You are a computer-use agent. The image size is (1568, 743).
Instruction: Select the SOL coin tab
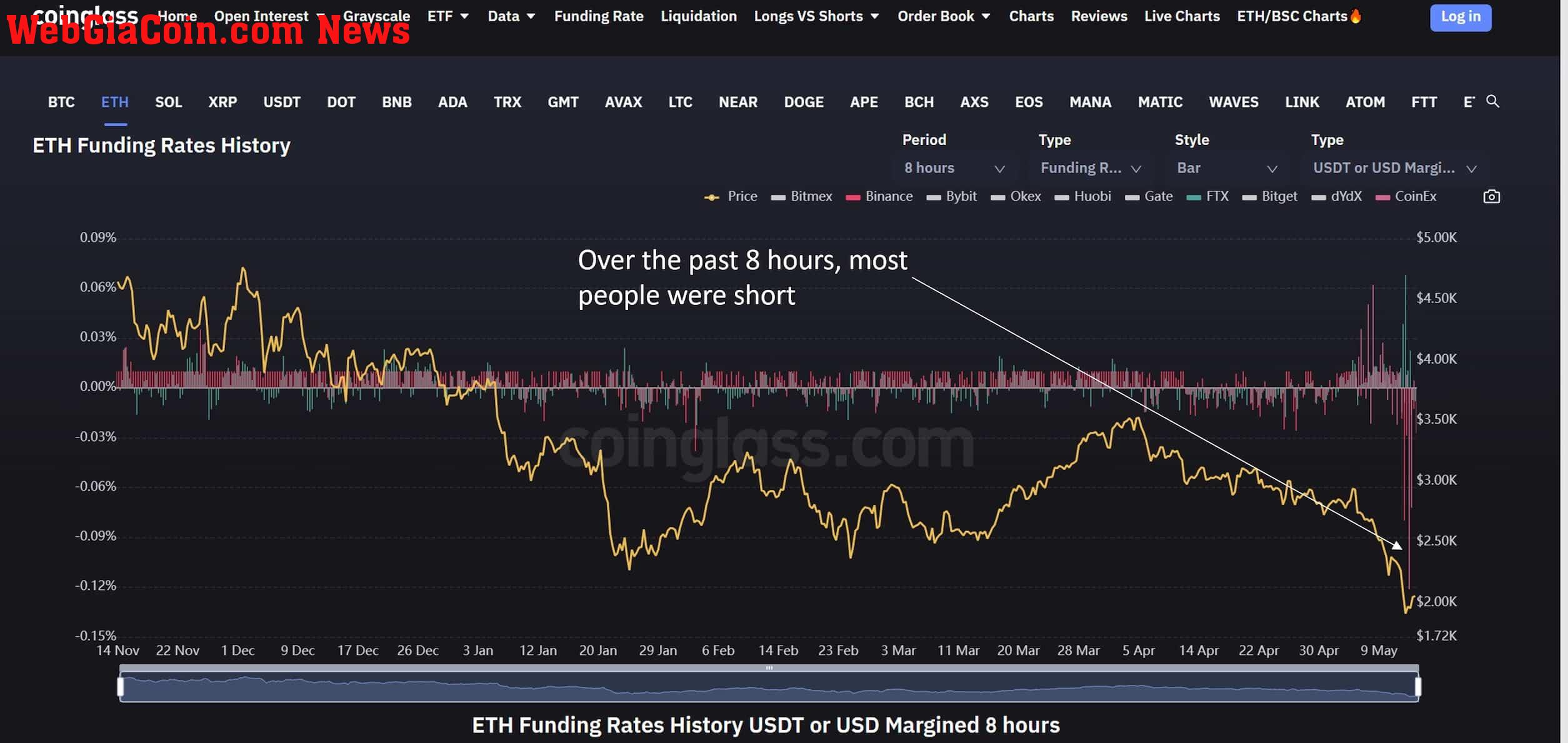pos(169,102)
